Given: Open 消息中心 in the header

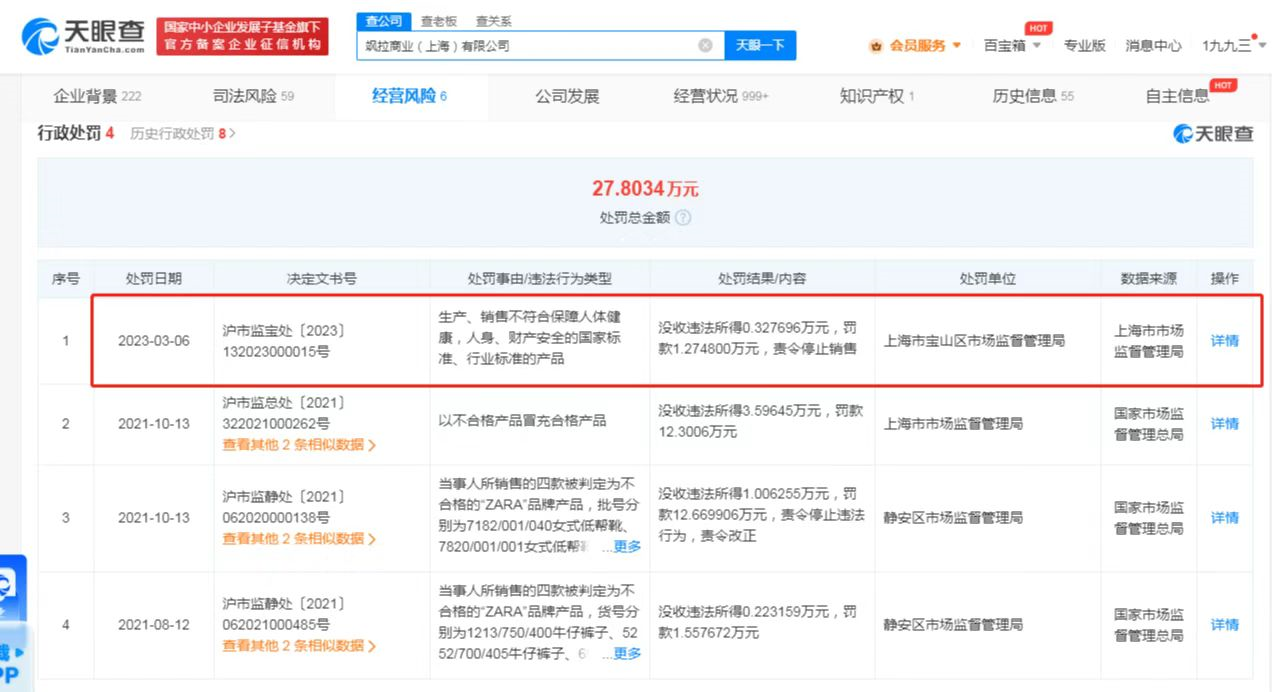Looking at the screenshot, I should [x=1152, y=46].
